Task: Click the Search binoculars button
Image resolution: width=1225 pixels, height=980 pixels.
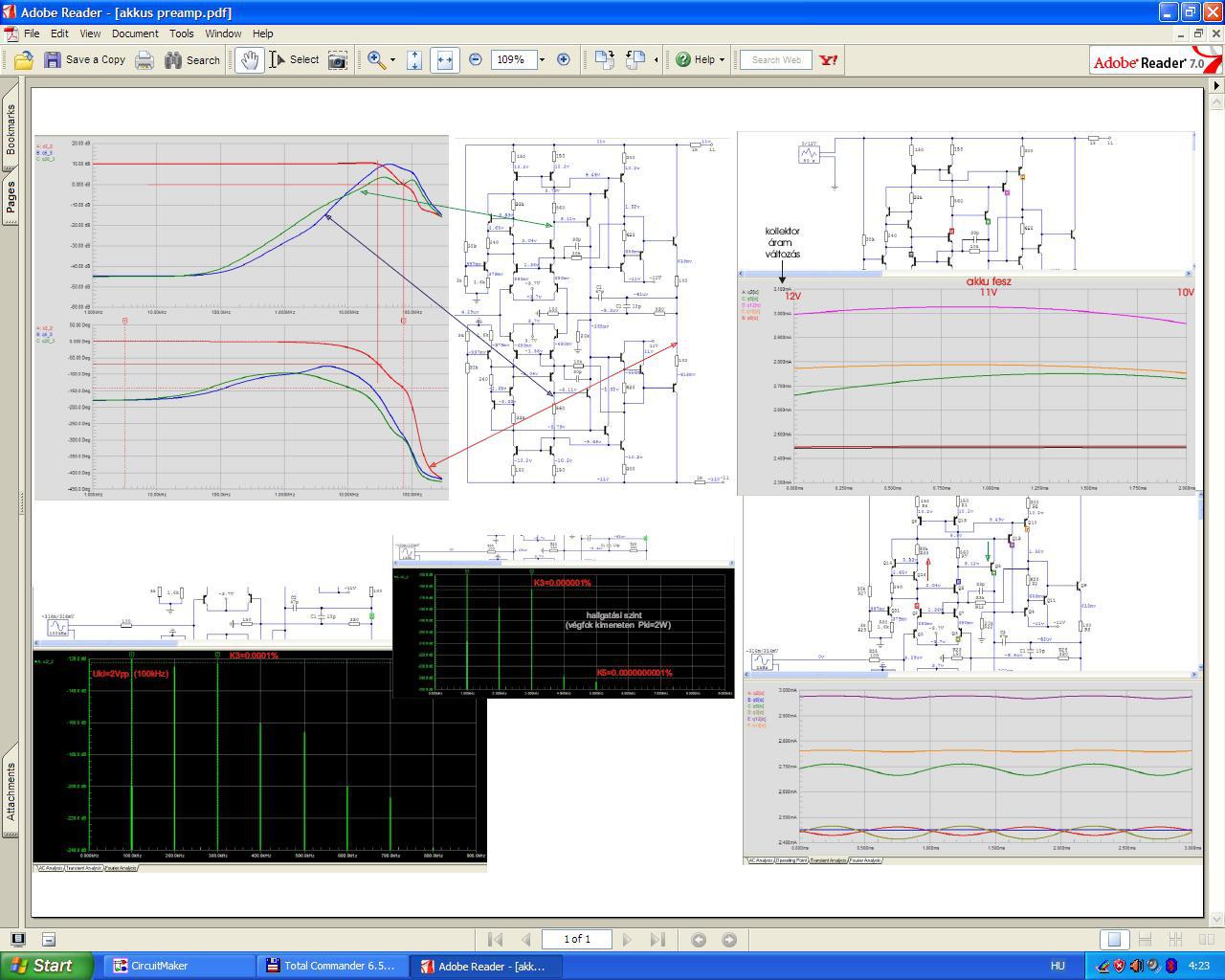Action: tap(192, 60)
